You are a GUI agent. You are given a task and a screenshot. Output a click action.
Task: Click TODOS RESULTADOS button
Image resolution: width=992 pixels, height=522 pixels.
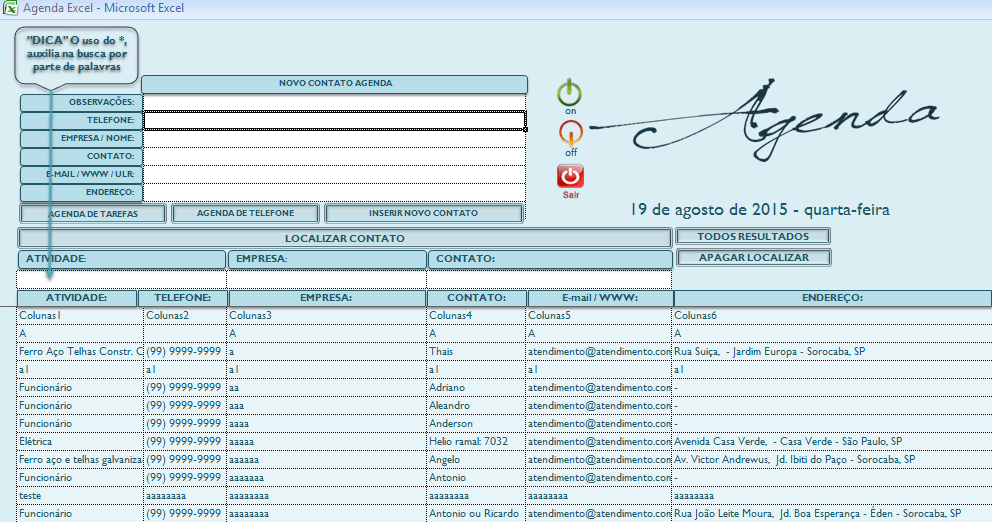point(753,237)
